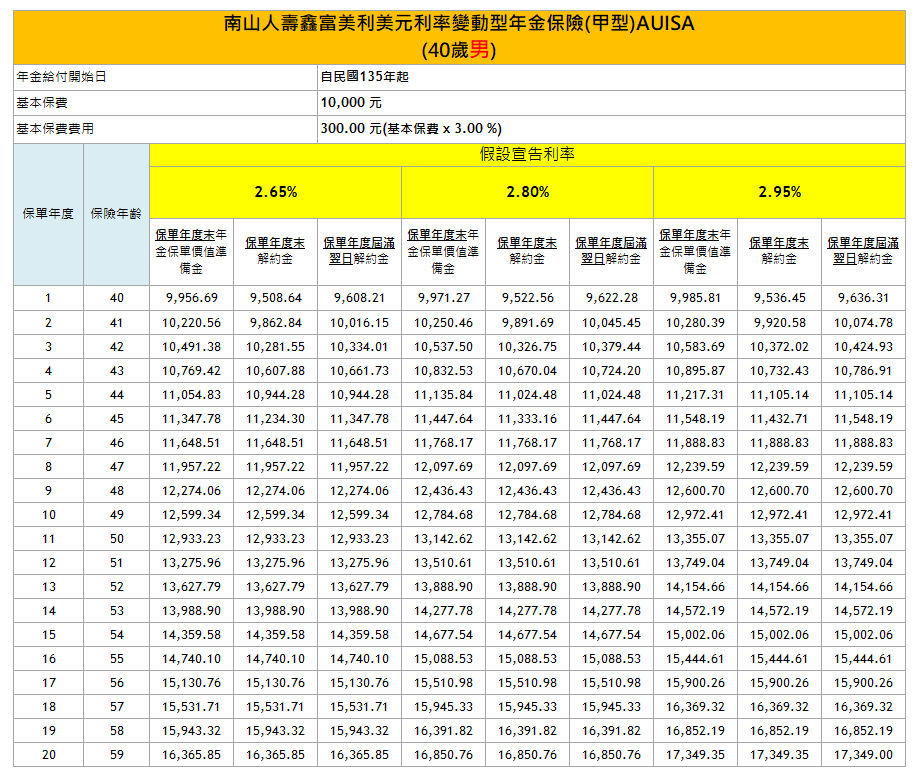Click insurance age cell 52
This screenshot has width=914, height=777.
(117, 587)
